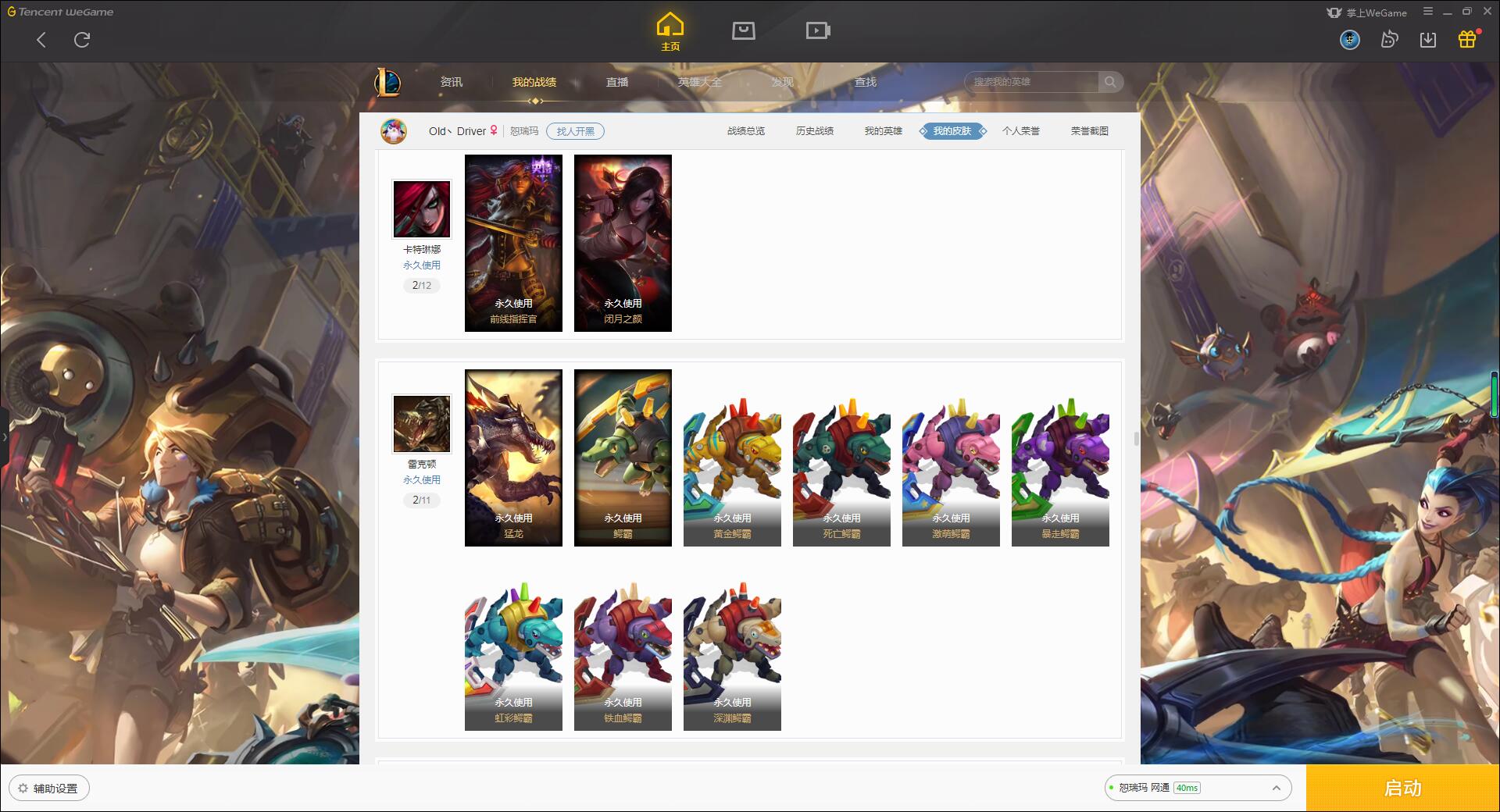Image resolution: width=1500 pixels, height=812 pixels.
Task: Open the store bag icon
Action: [x=744, y=30]
